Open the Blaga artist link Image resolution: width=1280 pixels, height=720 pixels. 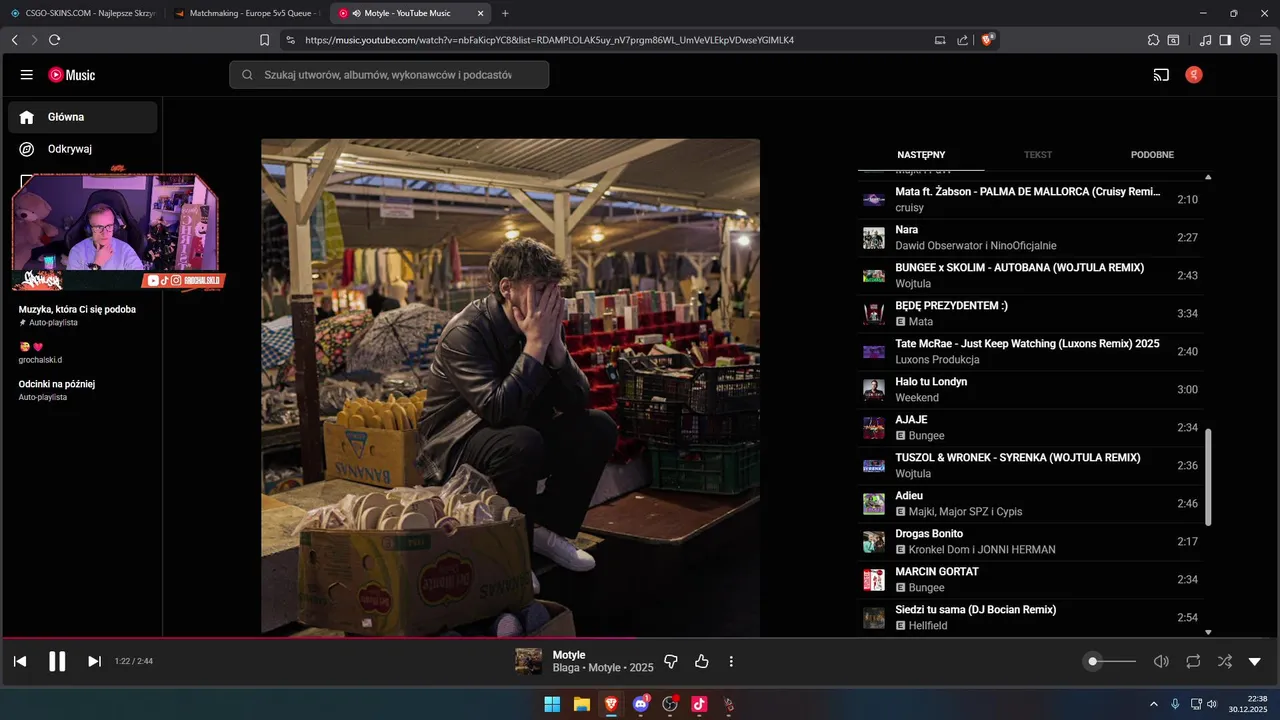coord(566,668)
